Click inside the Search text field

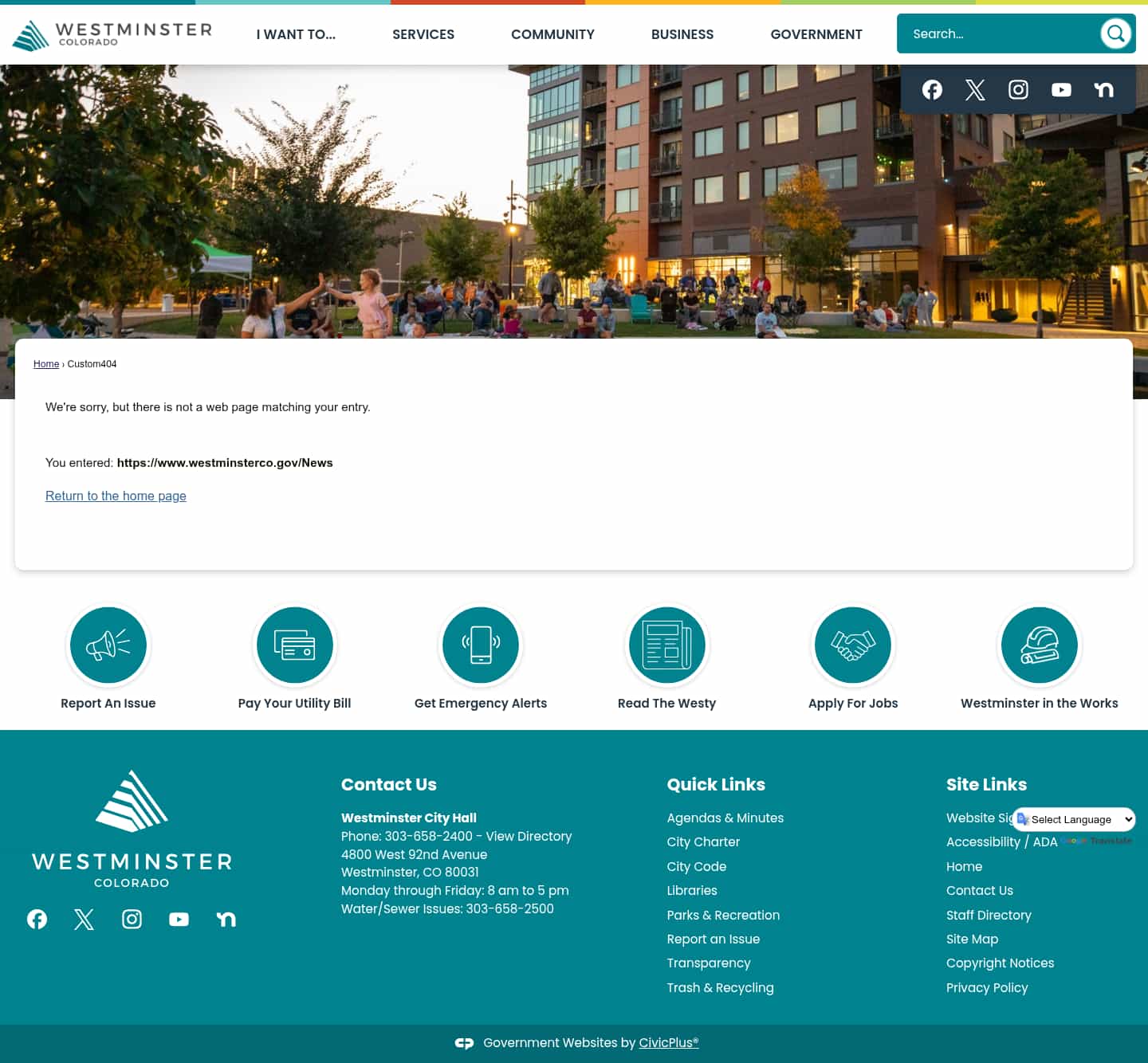click(x=997, y=33)
